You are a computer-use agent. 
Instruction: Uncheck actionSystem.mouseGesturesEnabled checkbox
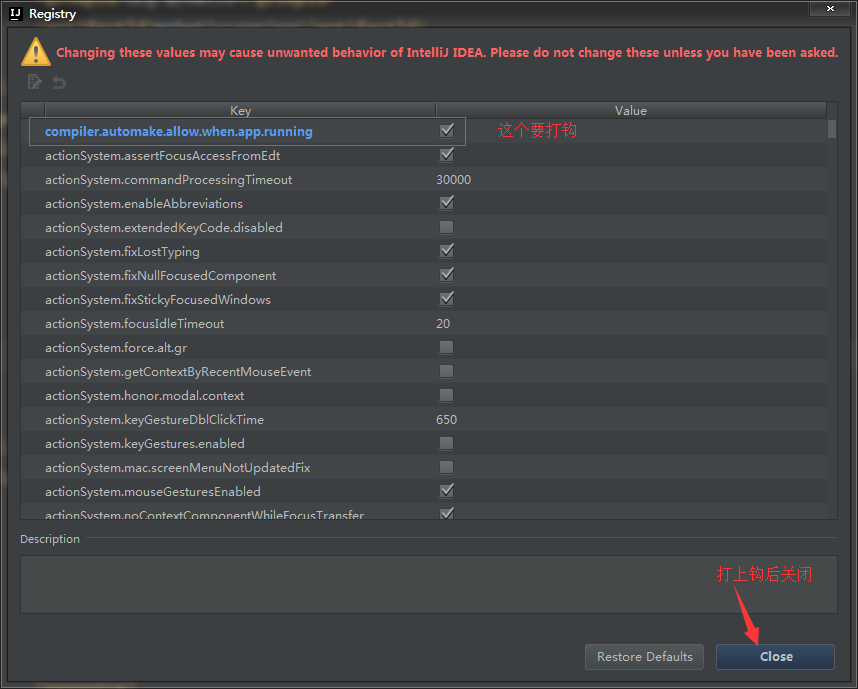pos(447,491)
